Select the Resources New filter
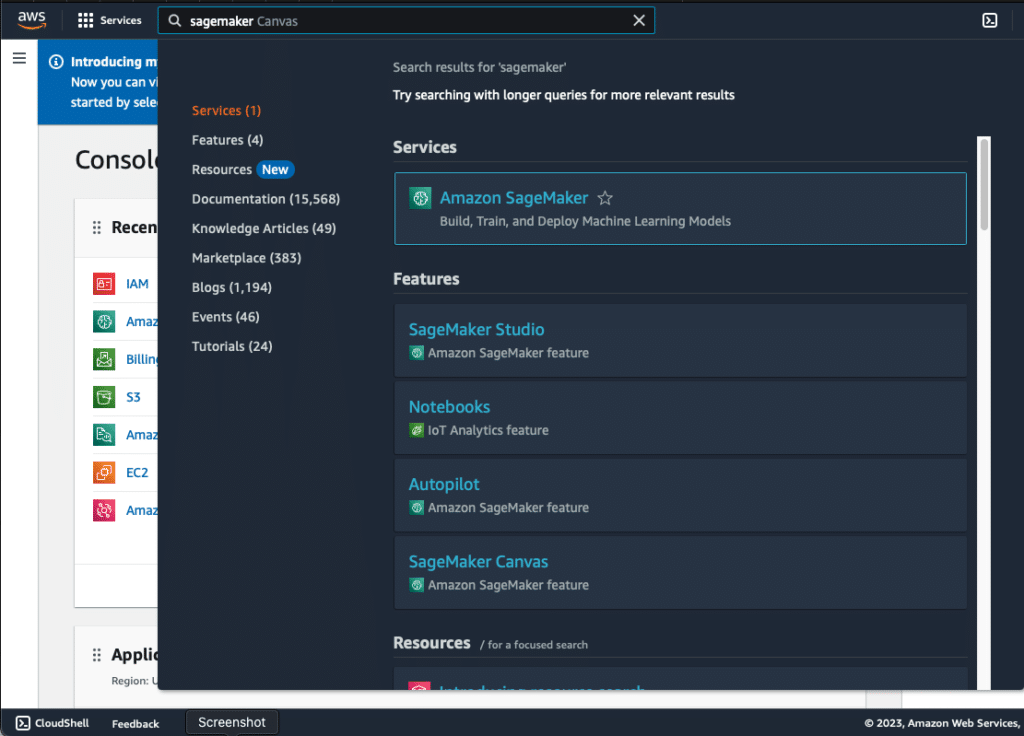1024x736 pixels. click(x=243, y=170)
